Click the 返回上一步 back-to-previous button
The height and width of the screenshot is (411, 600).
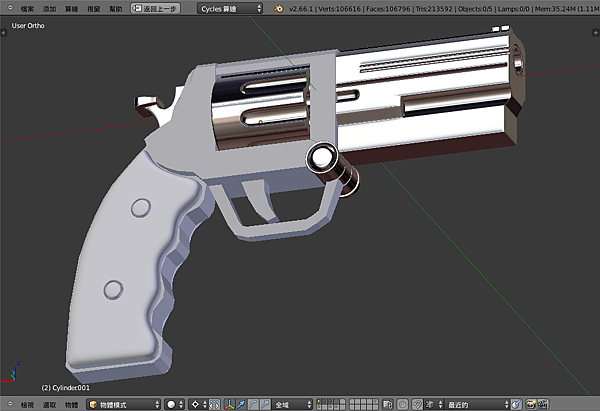click(155, 8)
